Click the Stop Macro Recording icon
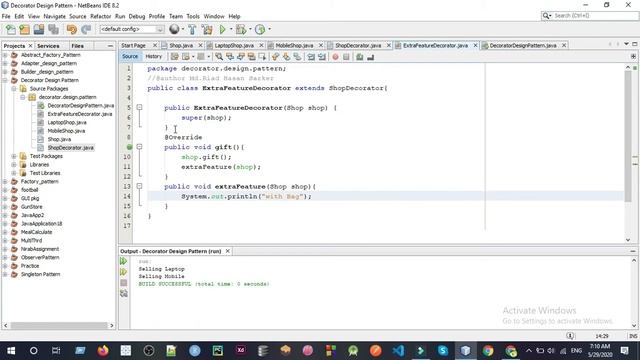 346,57
